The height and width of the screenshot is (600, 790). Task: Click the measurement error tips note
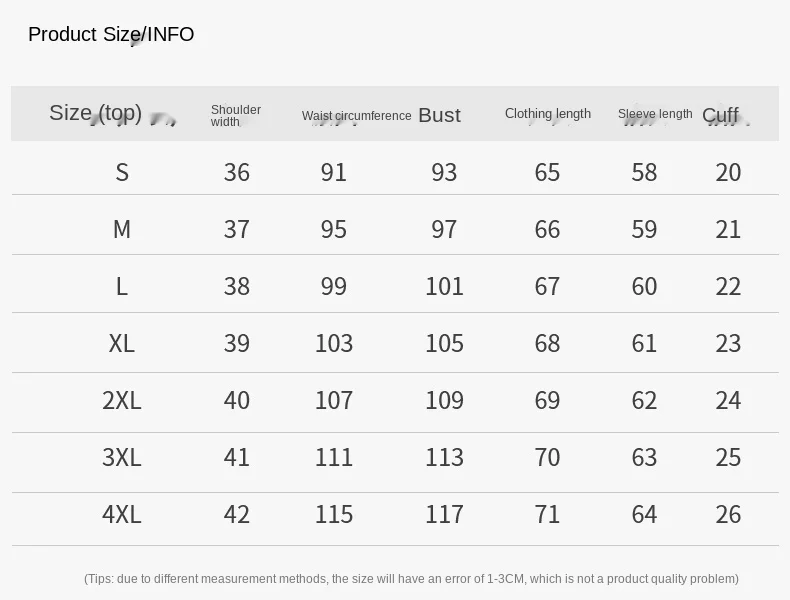[411, 579]
